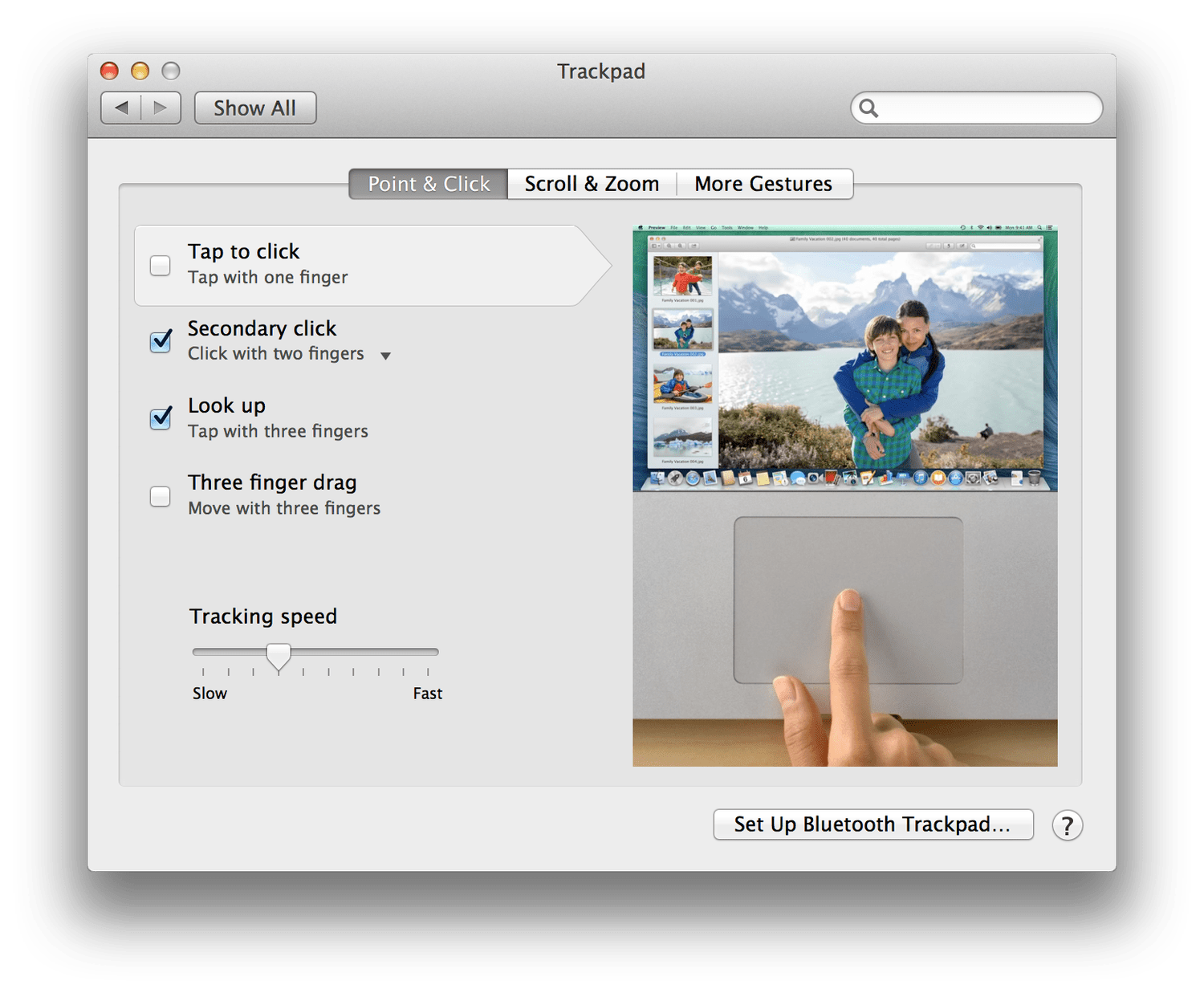
Task: Expand the Click with two fingers dropdown
Action: [x=385, y=356]
